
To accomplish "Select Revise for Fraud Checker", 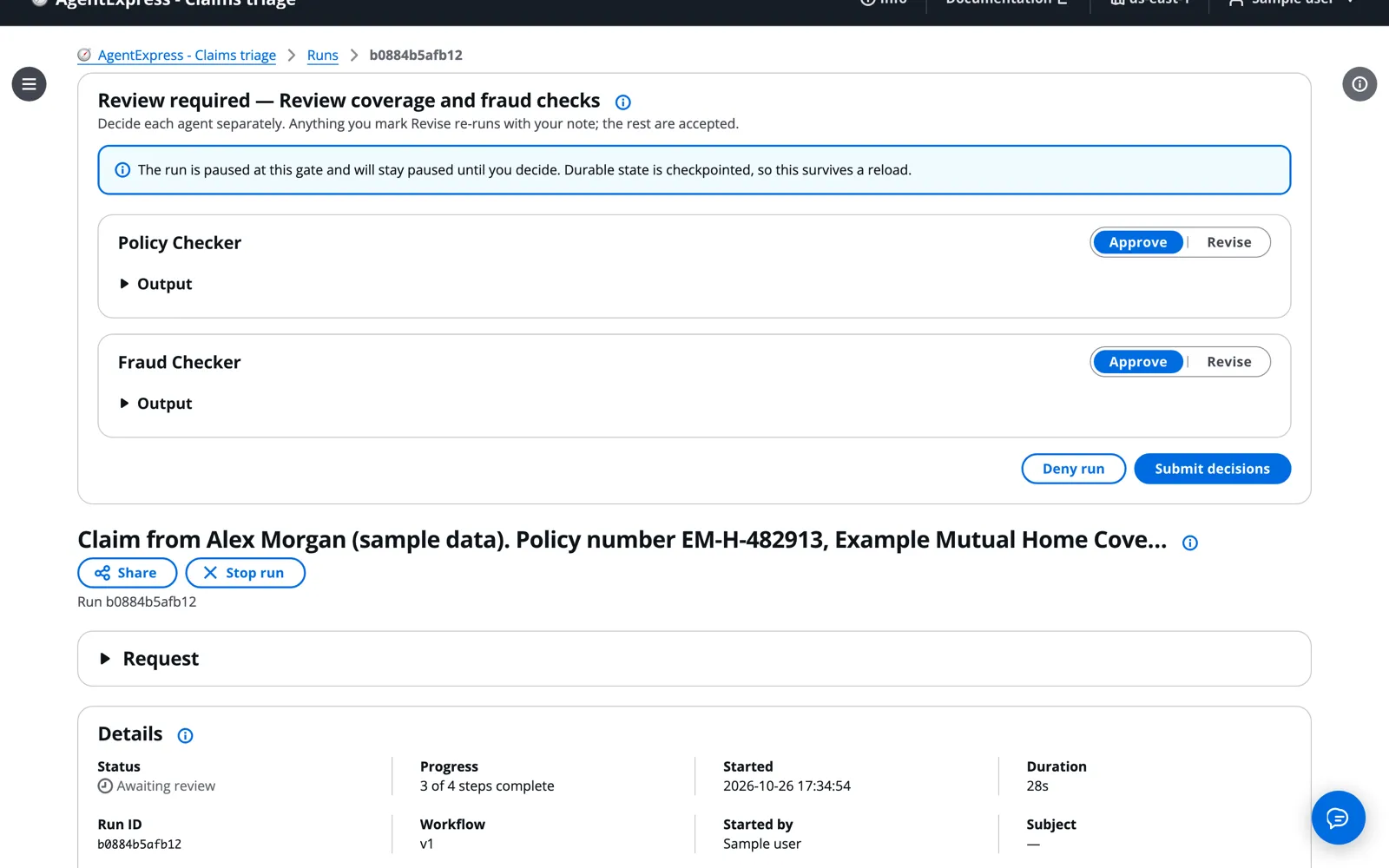I will coord(1228,362).
